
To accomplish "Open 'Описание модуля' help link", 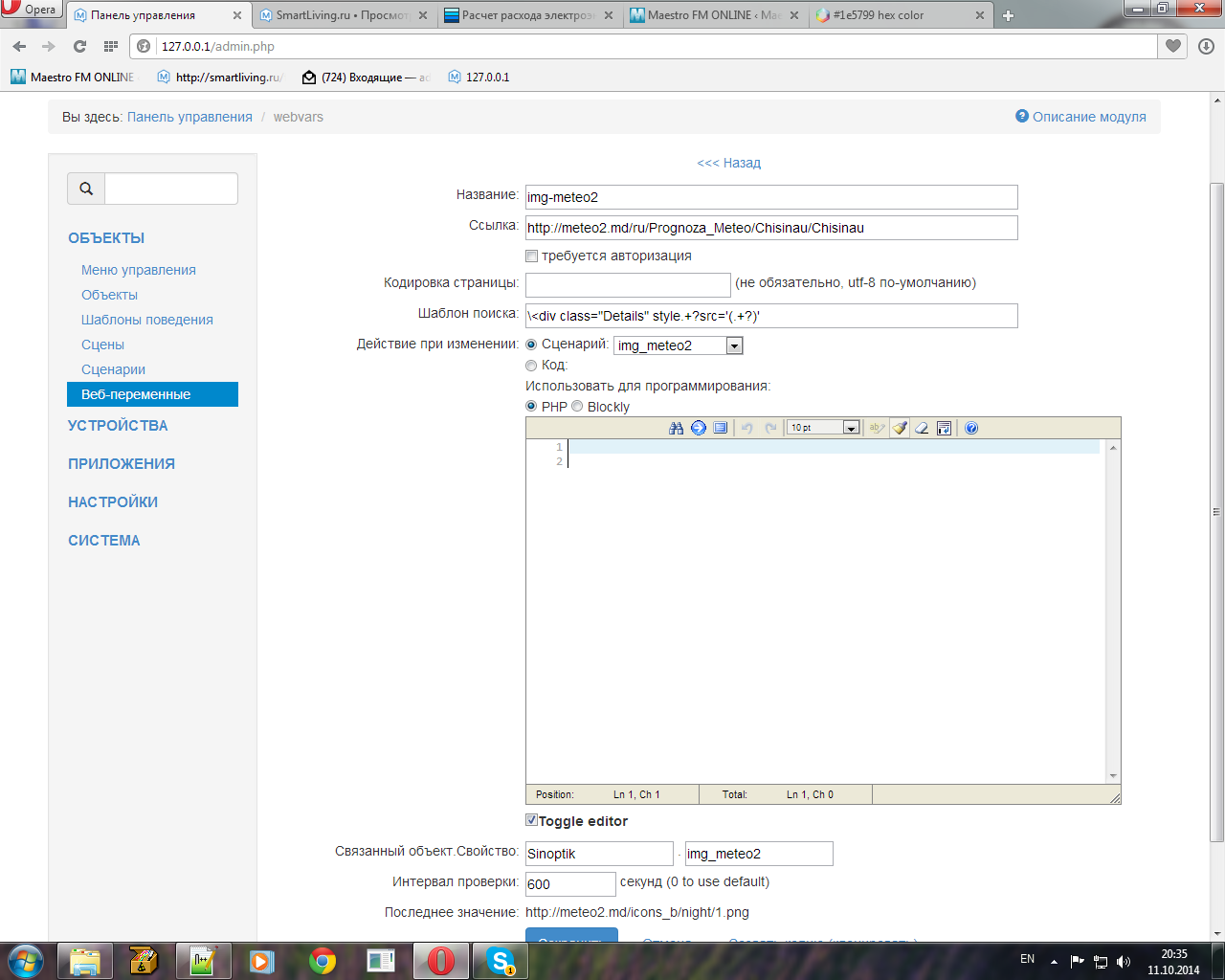I will (1081, 117).
